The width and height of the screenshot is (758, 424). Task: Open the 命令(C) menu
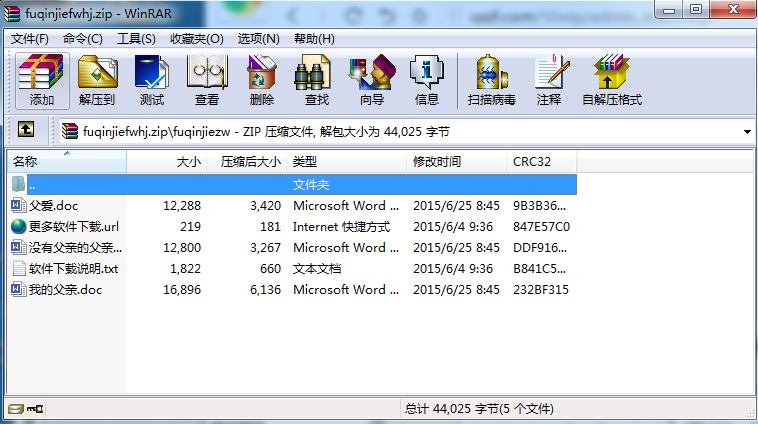tap(83, 39)
